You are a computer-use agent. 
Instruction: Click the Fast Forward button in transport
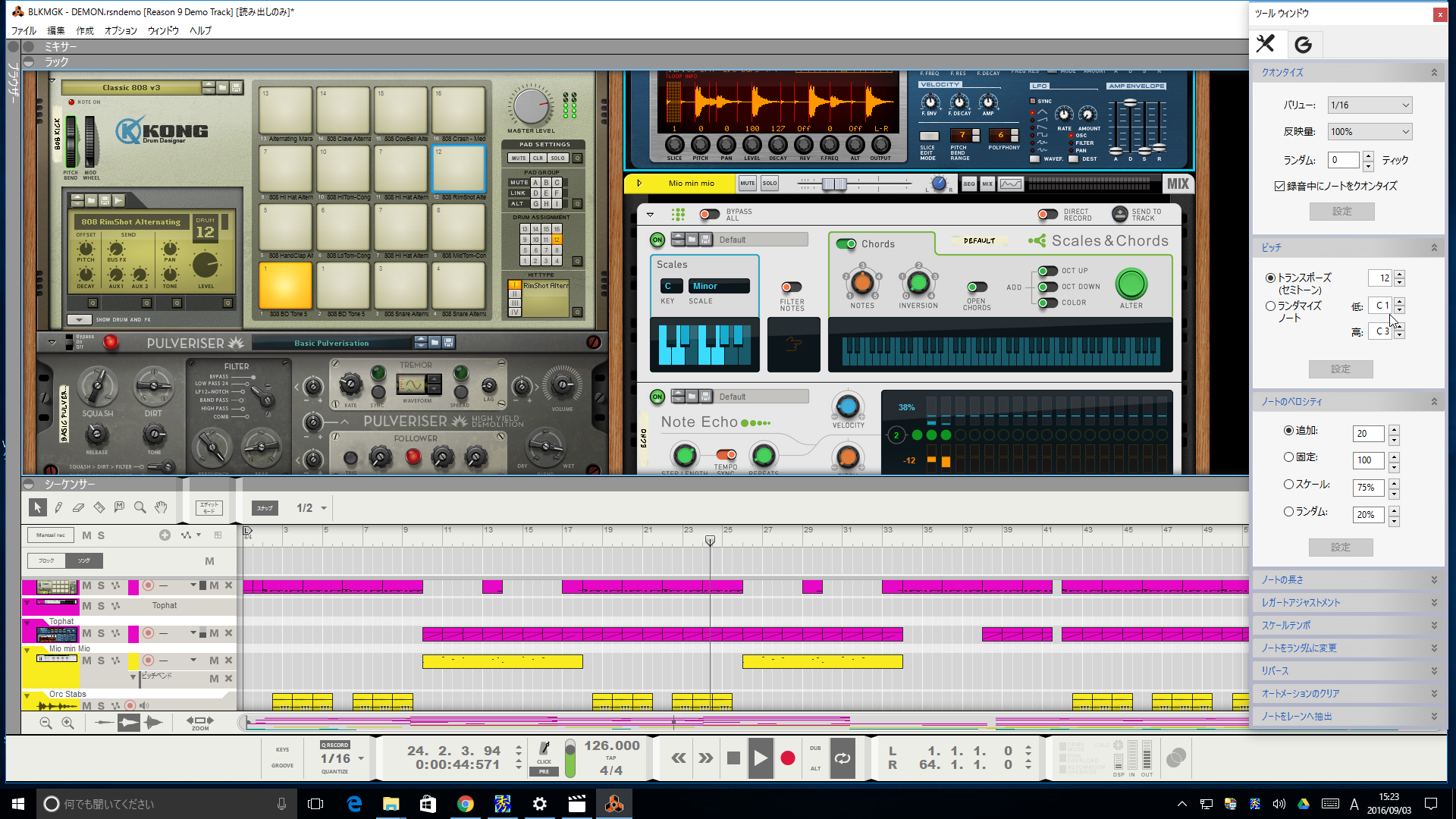click(x=706, y=758)
